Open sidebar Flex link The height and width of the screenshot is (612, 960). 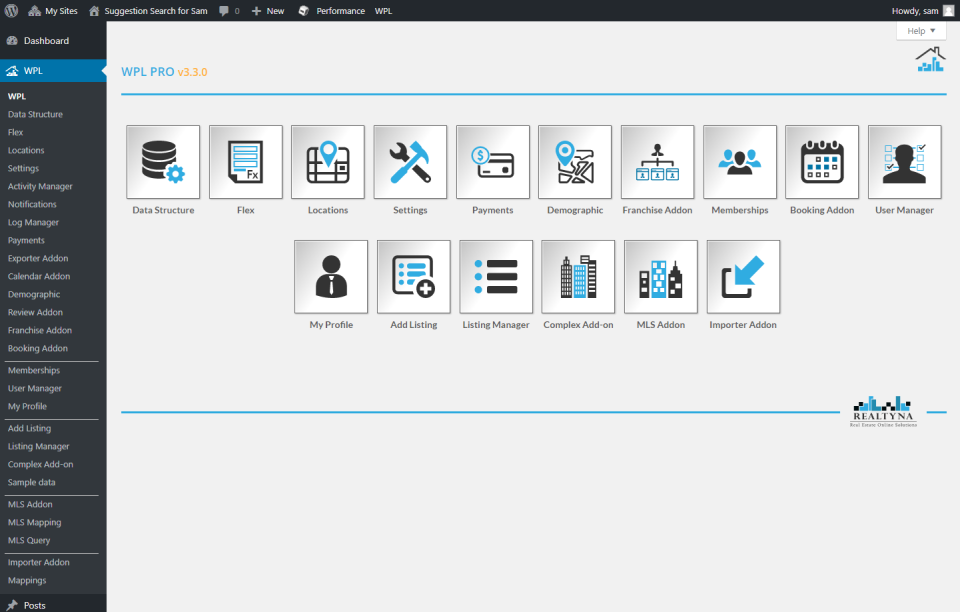[x=15, y=132]
